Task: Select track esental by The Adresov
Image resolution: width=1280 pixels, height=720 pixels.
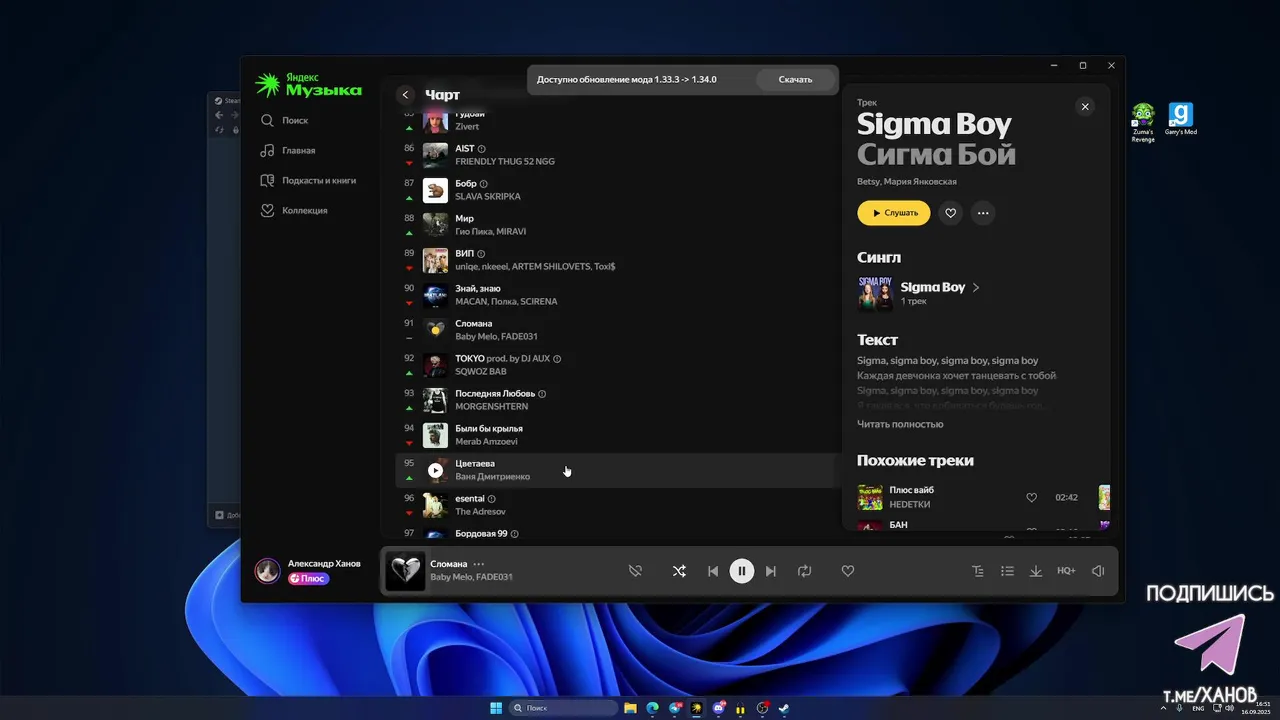Action: (x=617, y=505)
